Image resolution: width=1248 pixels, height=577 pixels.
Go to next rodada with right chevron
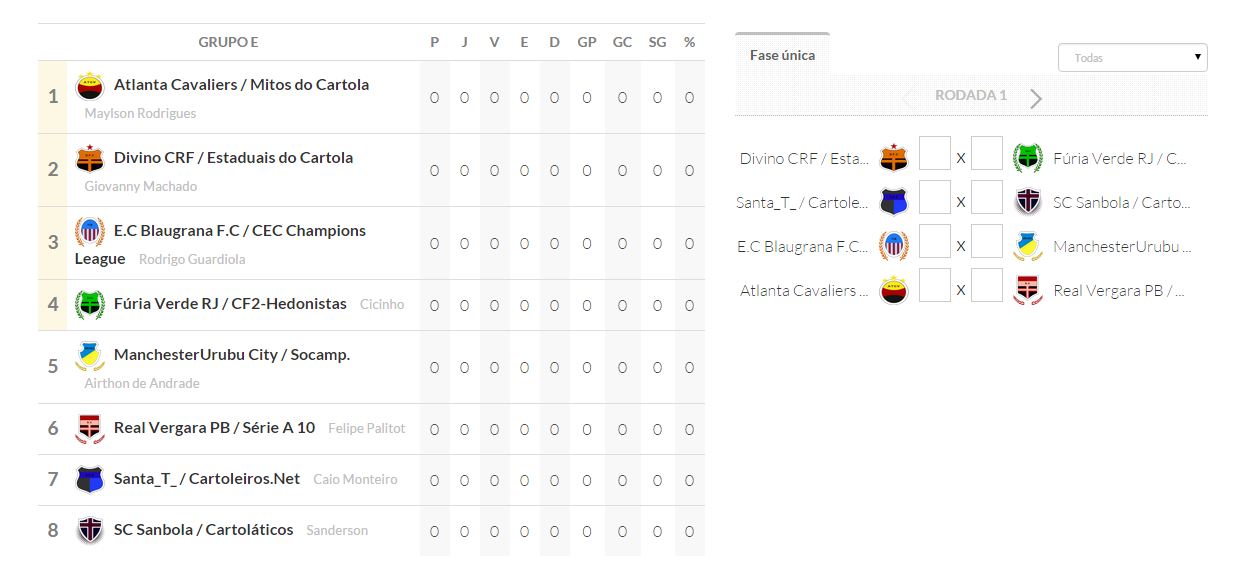pyautogui.click(x=1036, y=98)
